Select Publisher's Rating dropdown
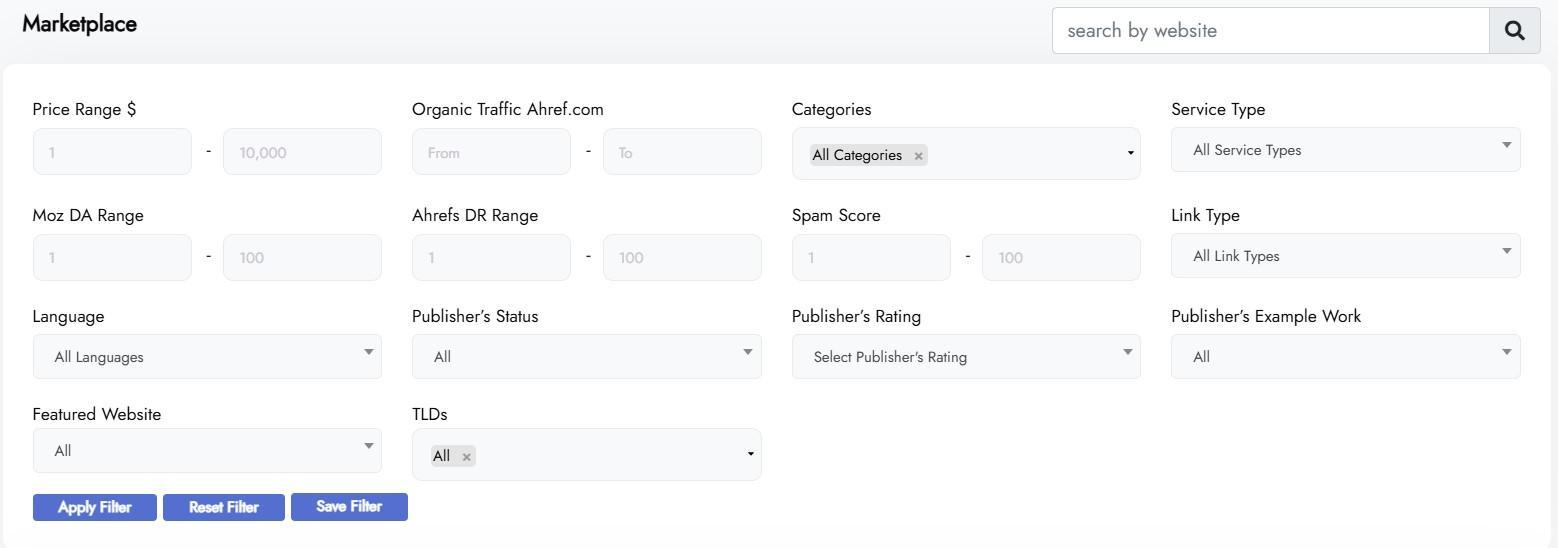 click(966, 357)
